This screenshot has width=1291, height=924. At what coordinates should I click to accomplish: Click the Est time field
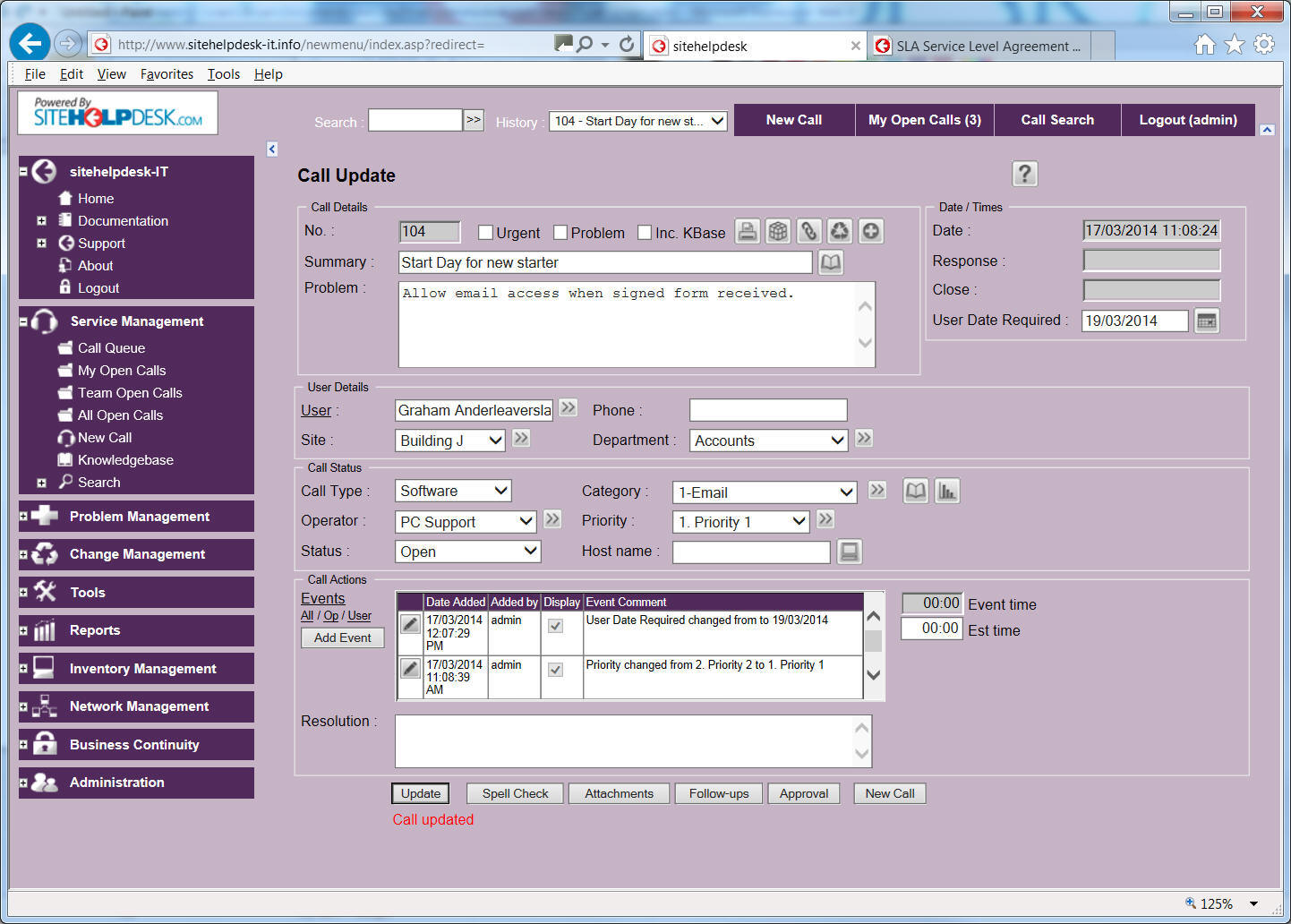(x=932, y=629)
